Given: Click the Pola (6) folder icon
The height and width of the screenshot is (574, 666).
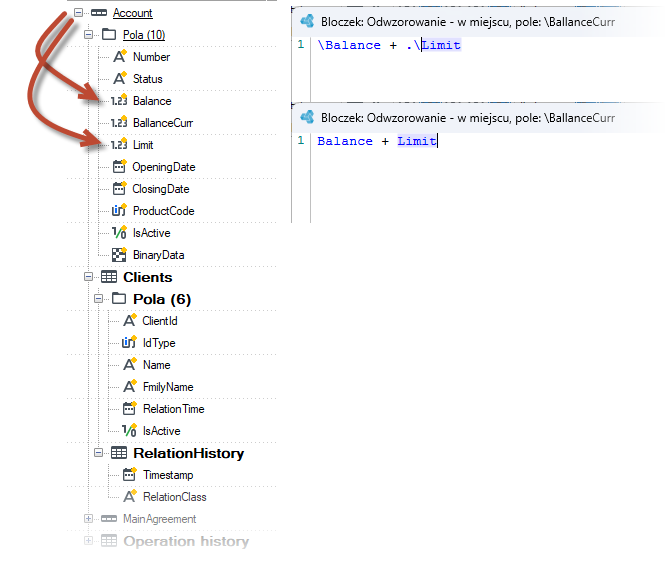Looking at the screenshot, I should [119, 299].
